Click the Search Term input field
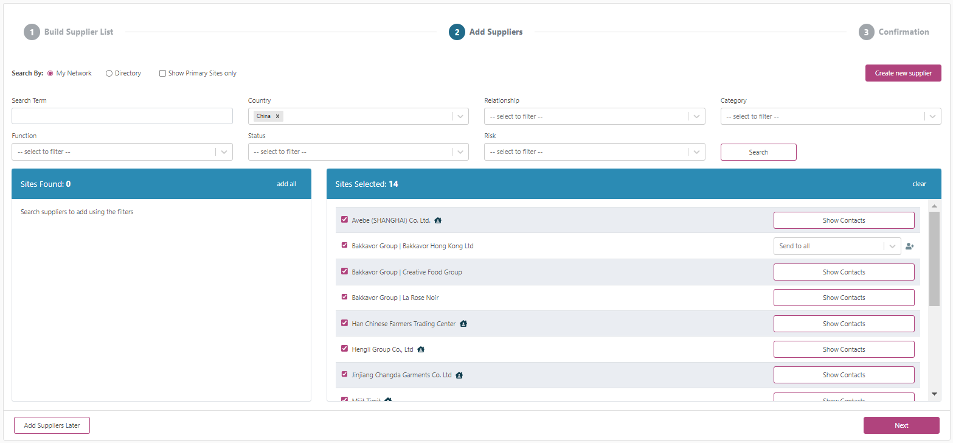This screenshot has height=444, width=954. click(x=122, y=116)
